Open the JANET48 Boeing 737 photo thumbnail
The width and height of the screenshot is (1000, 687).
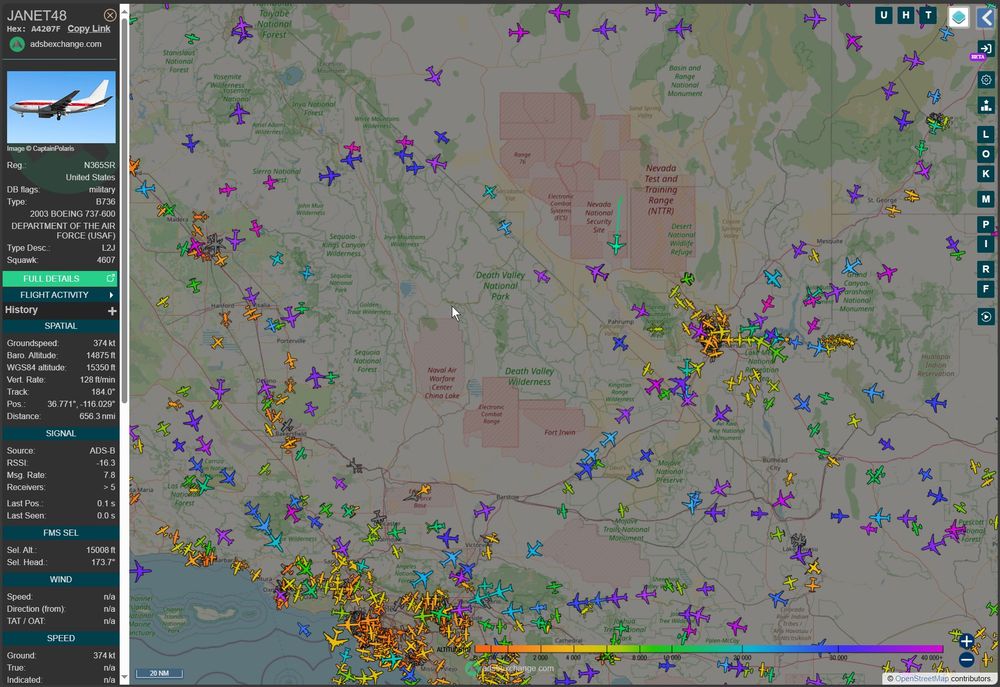(x=61, y=107)
